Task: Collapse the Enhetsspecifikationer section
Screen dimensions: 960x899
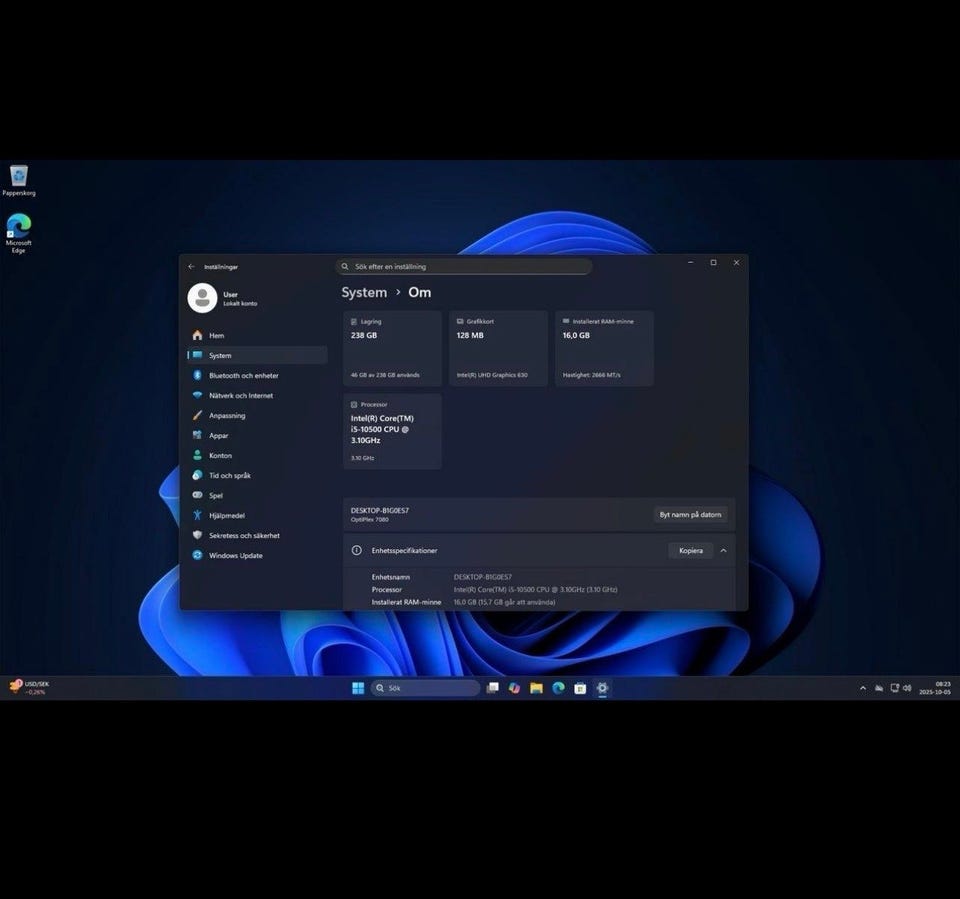Action: pos(723,551)
